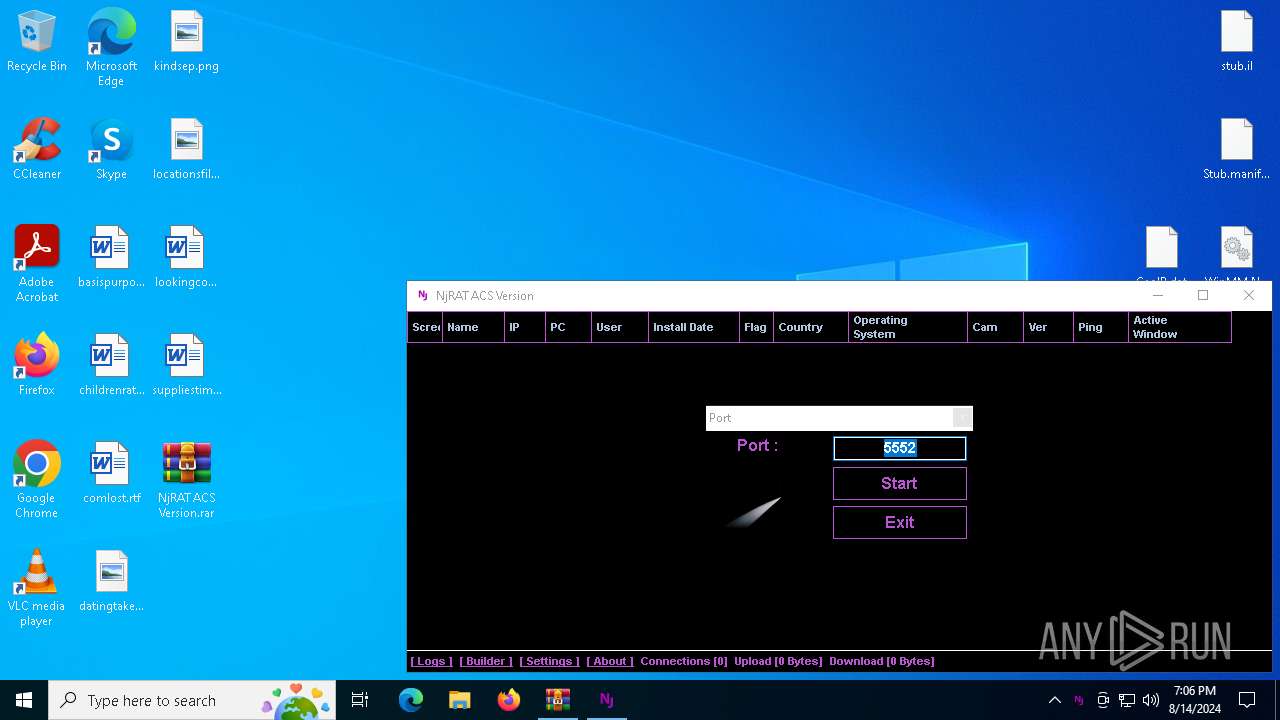The width and height of the screenshot is (1280, 720).
Task: Open File Explorer from the taskbar
Action: tap(459, 700)
